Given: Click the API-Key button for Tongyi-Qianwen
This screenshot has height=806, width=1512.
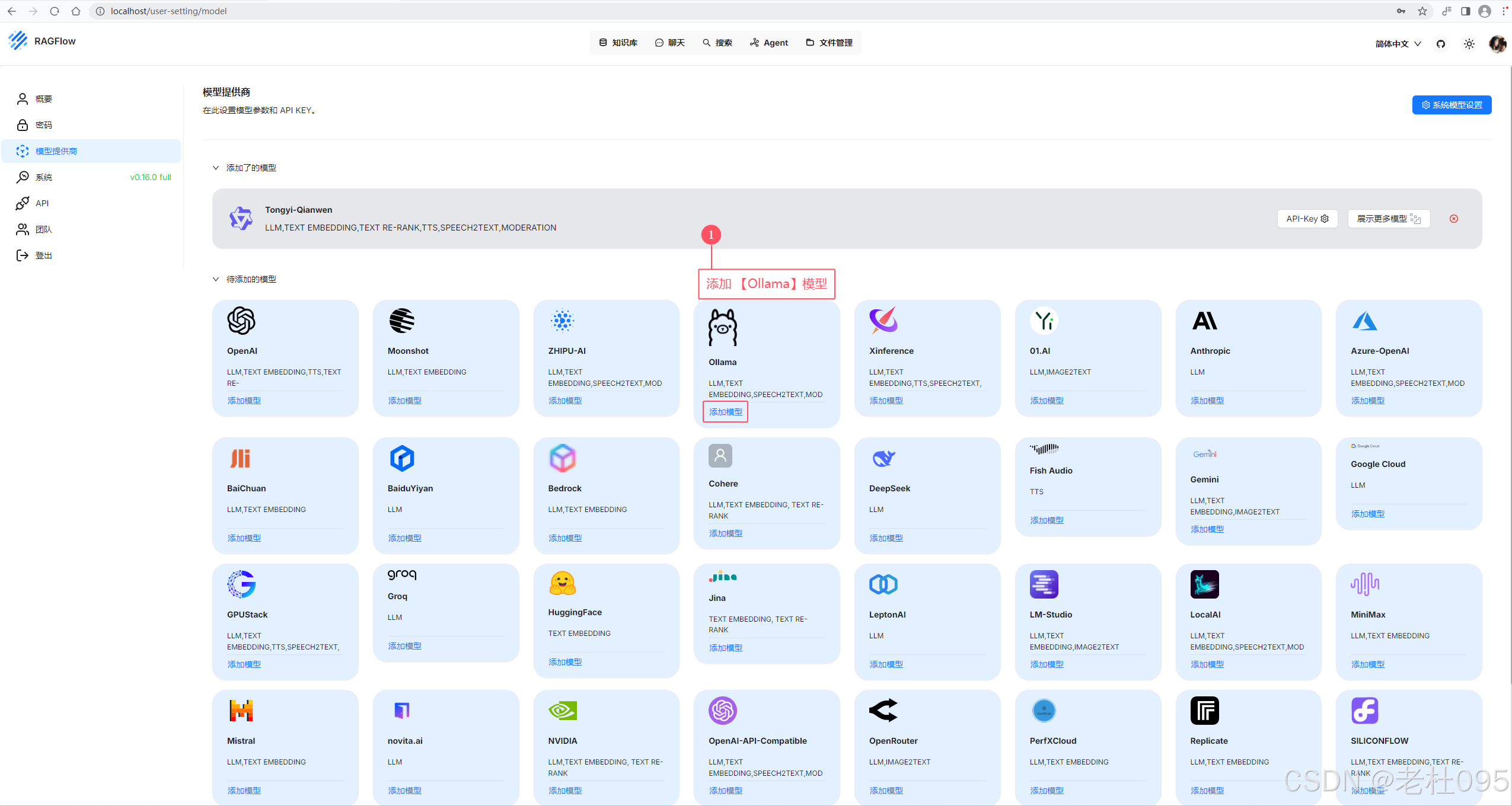Looking at the screenshot, I should click(1307, 219).
